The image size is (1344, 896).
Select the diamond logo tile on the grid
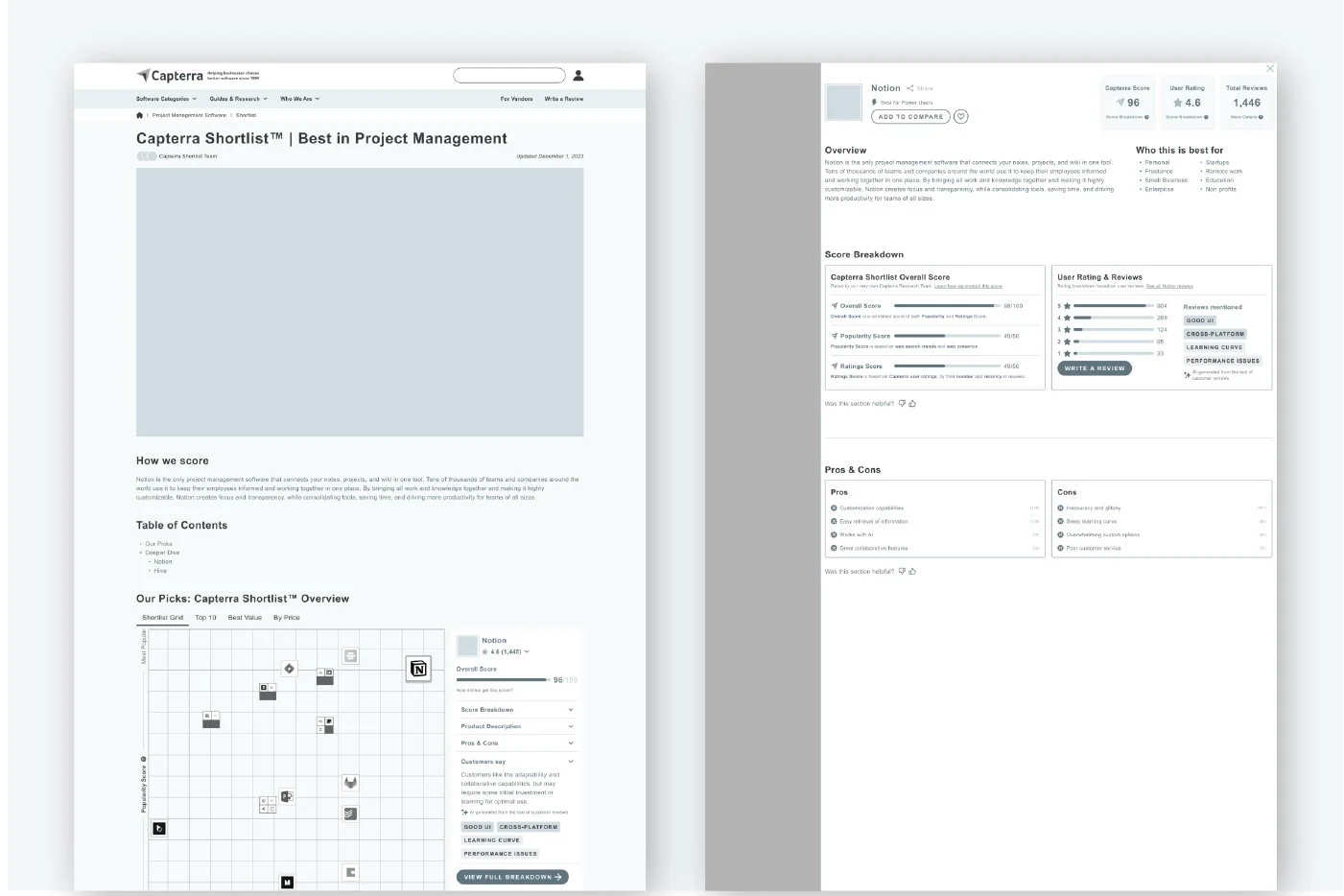click(x=289, y=668)
